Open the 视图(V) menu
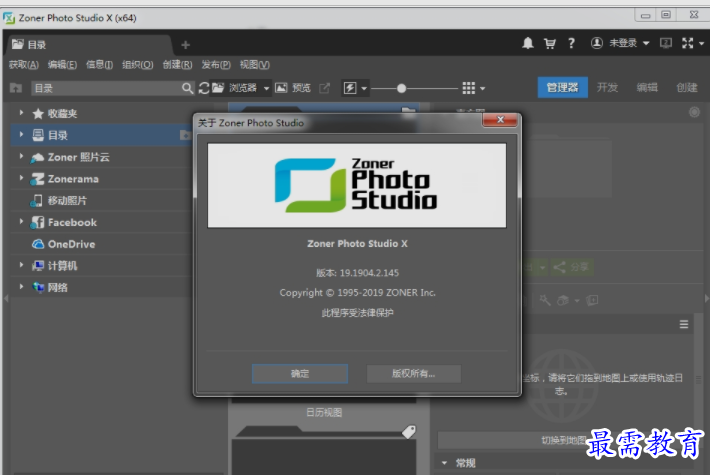 pos(255,65)
